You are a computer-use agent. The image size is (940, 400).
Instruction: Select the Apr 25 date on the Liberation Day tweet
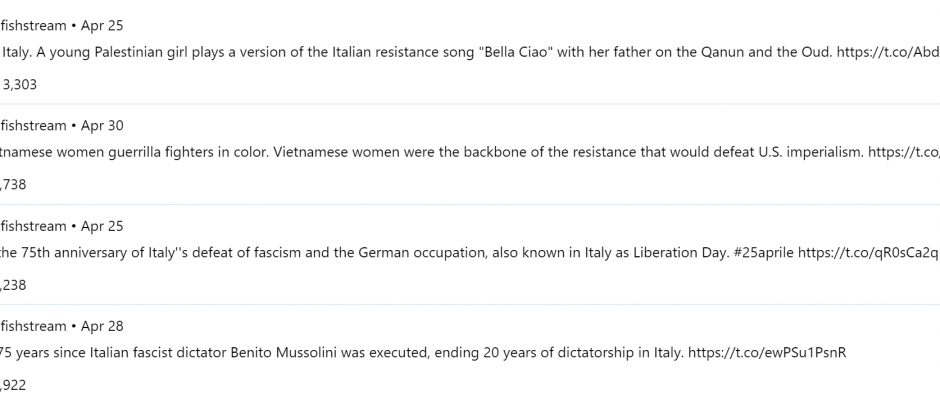(x=103, y=226)
